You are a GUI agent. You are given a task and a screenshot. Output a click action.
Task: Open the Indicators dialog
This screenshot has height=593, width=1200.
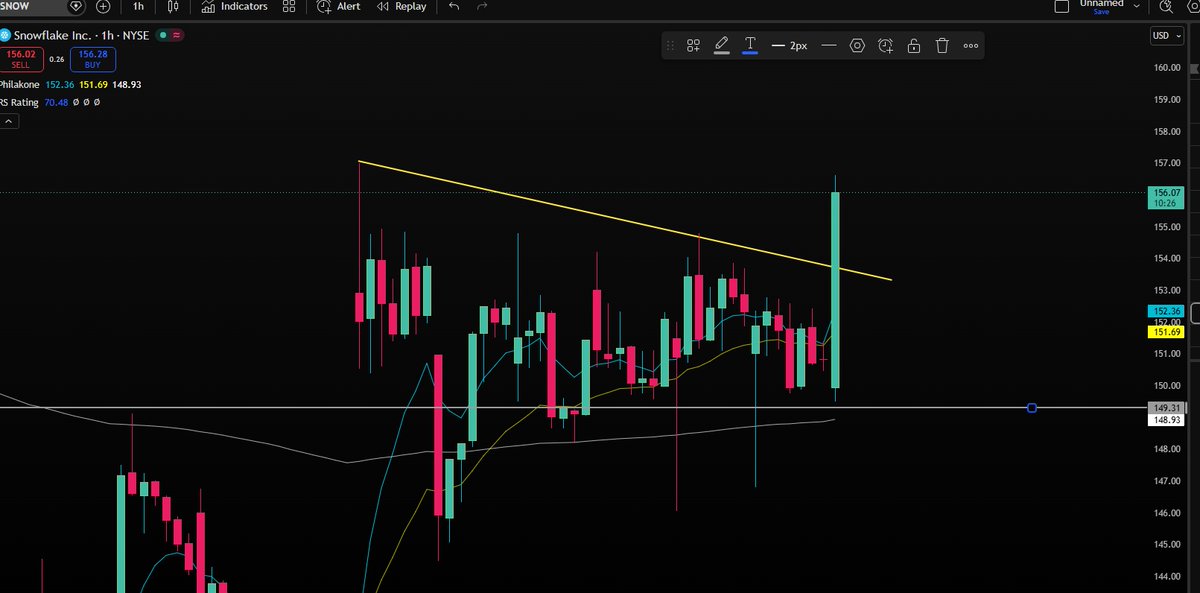pyautogui.click(x=234, y=6)
